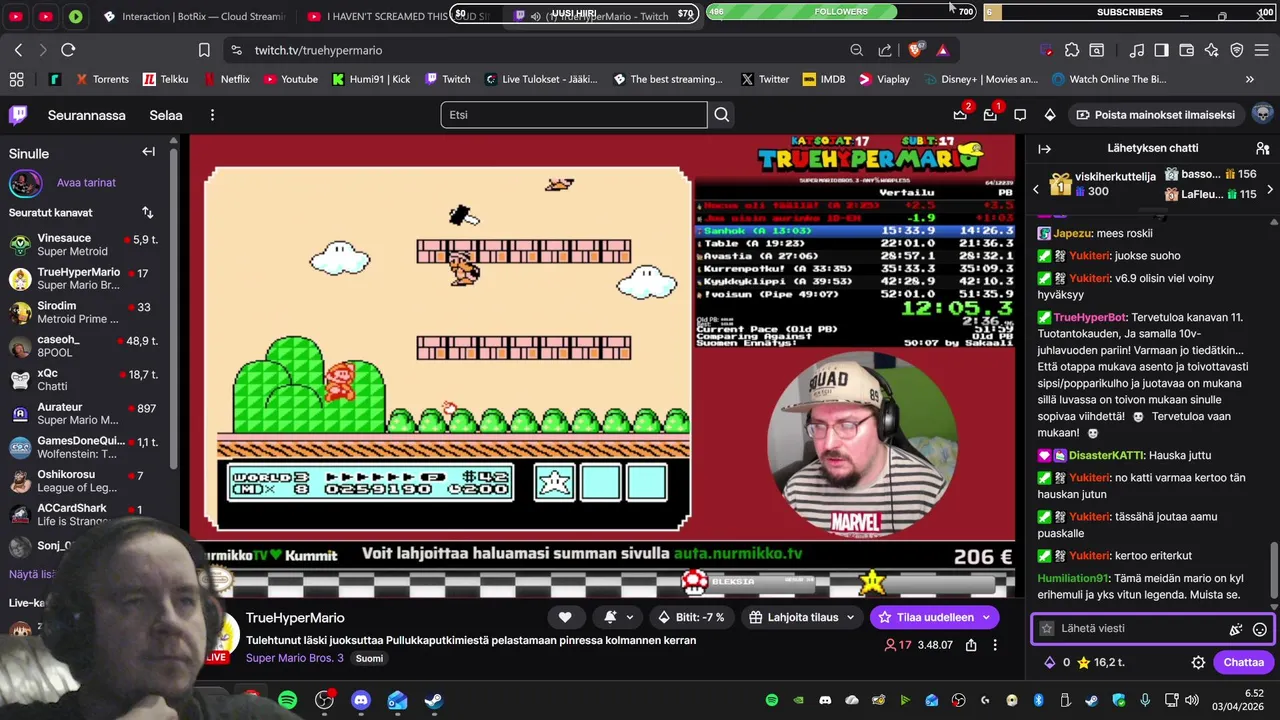This screenshot has width=1280, height=720.
Task: Click the Bits cheer icon in chat input
Action: (1236, 629)
